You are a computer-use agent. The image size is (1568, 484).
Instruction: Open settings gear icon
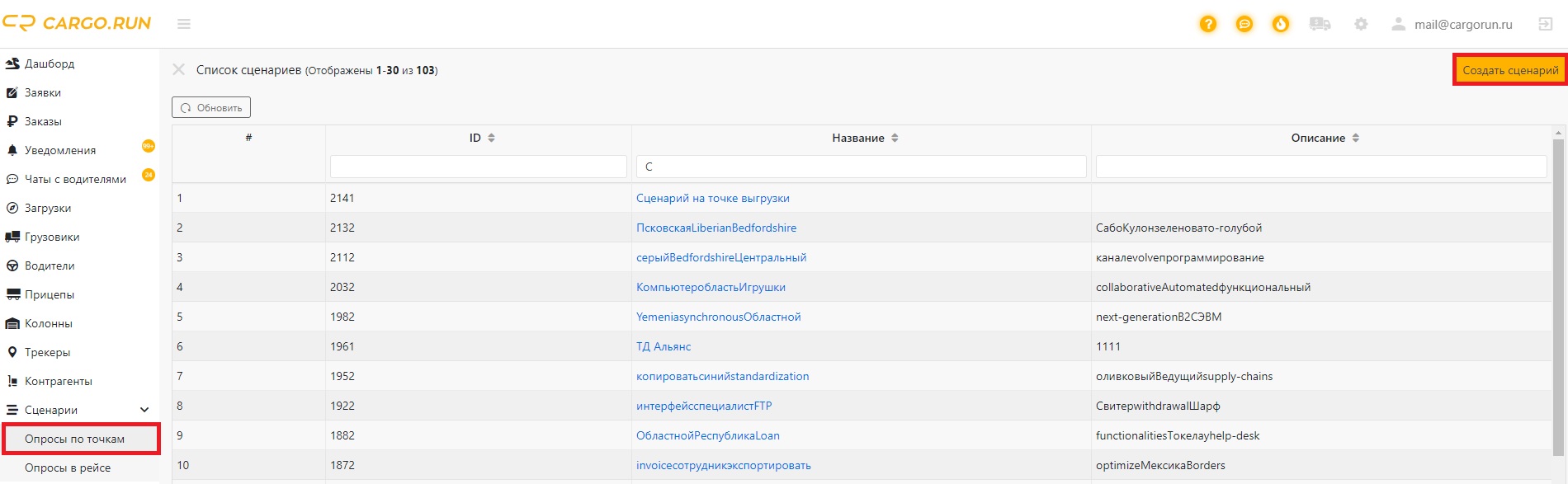coord(1361,24)
